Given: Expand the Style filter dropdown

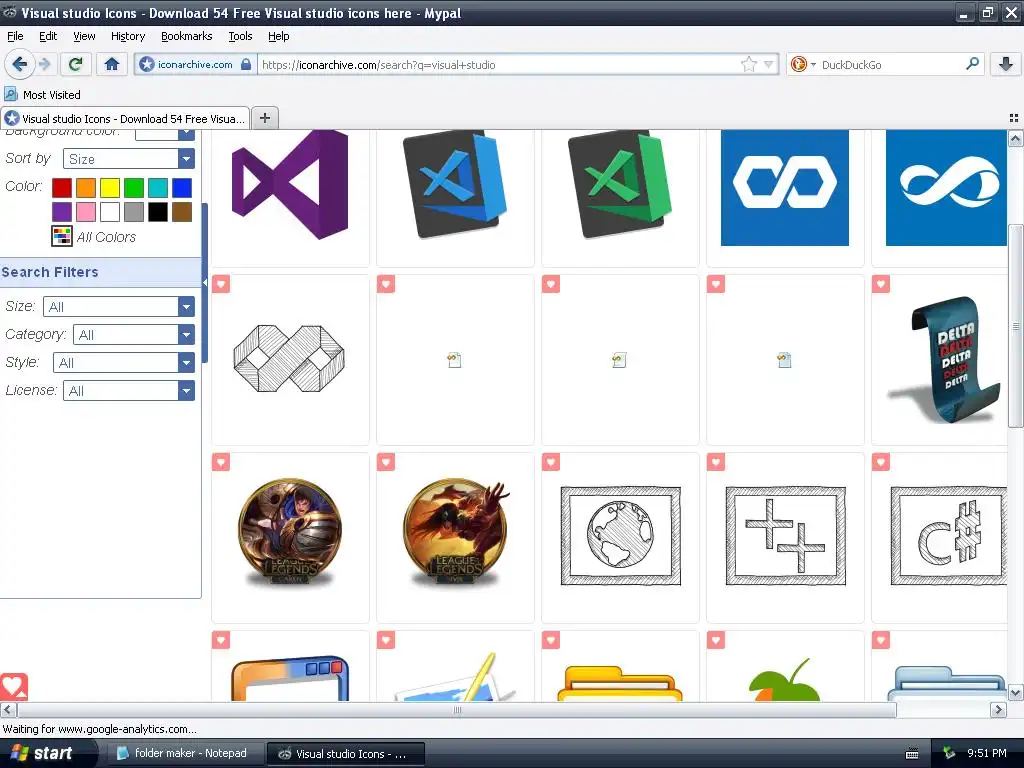Looking at the screenshot, I should tap(124, 362).
